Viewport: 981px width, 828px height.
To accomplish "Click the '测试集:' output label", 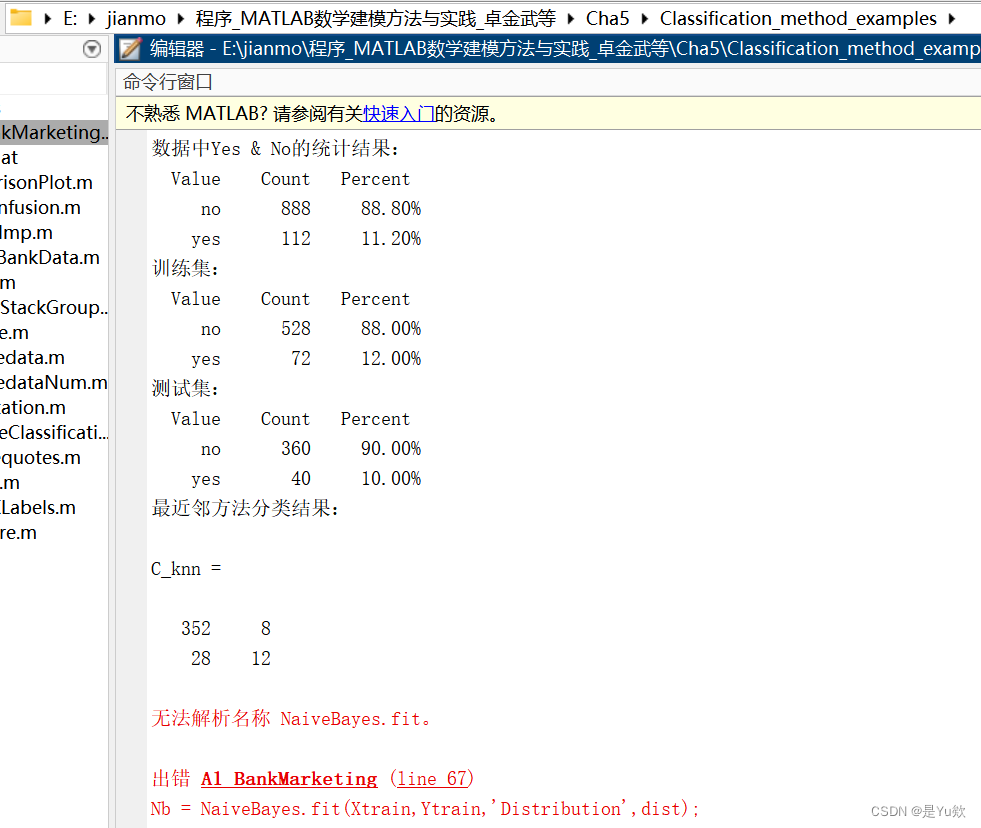I will (x=185, y=389).
